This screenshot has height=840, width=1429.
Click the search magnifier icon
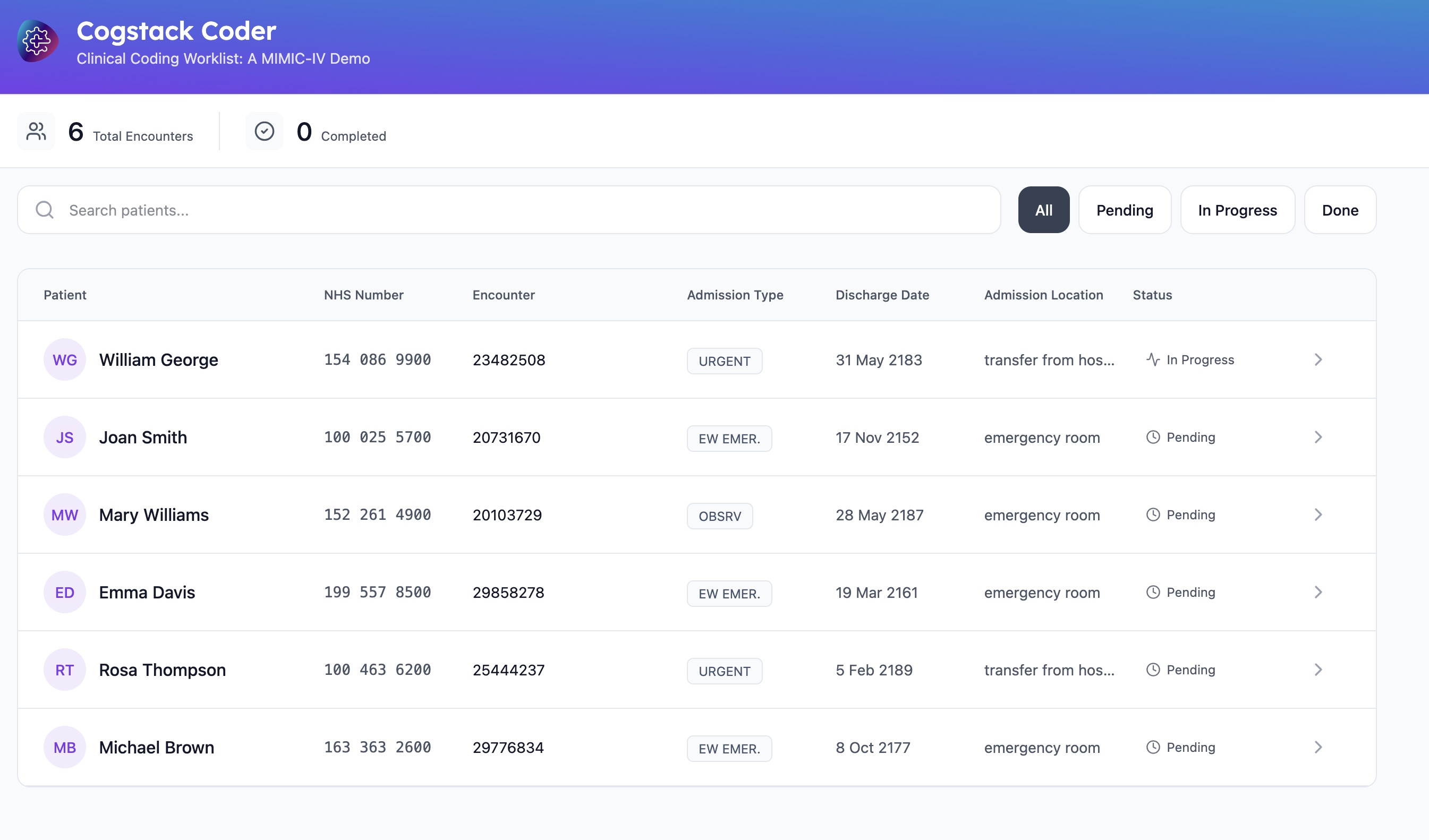(x=45, y=210)
